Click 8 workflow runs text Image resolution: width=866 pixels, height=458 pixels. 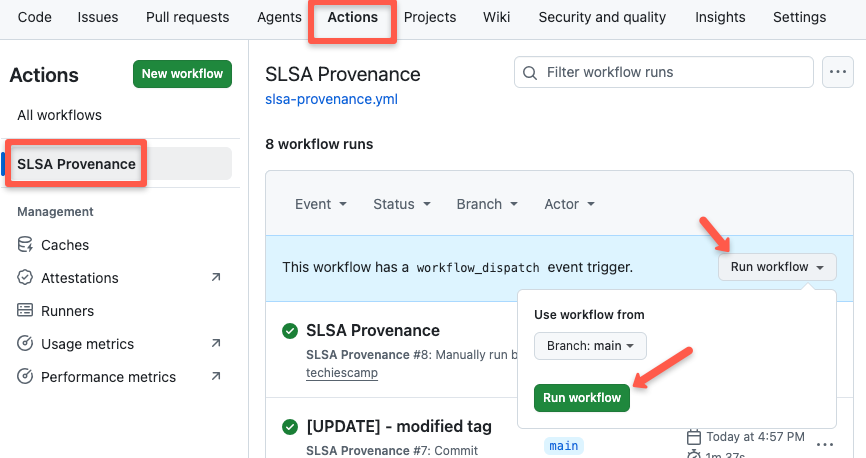pyautogui.click(x=319, y=144)
